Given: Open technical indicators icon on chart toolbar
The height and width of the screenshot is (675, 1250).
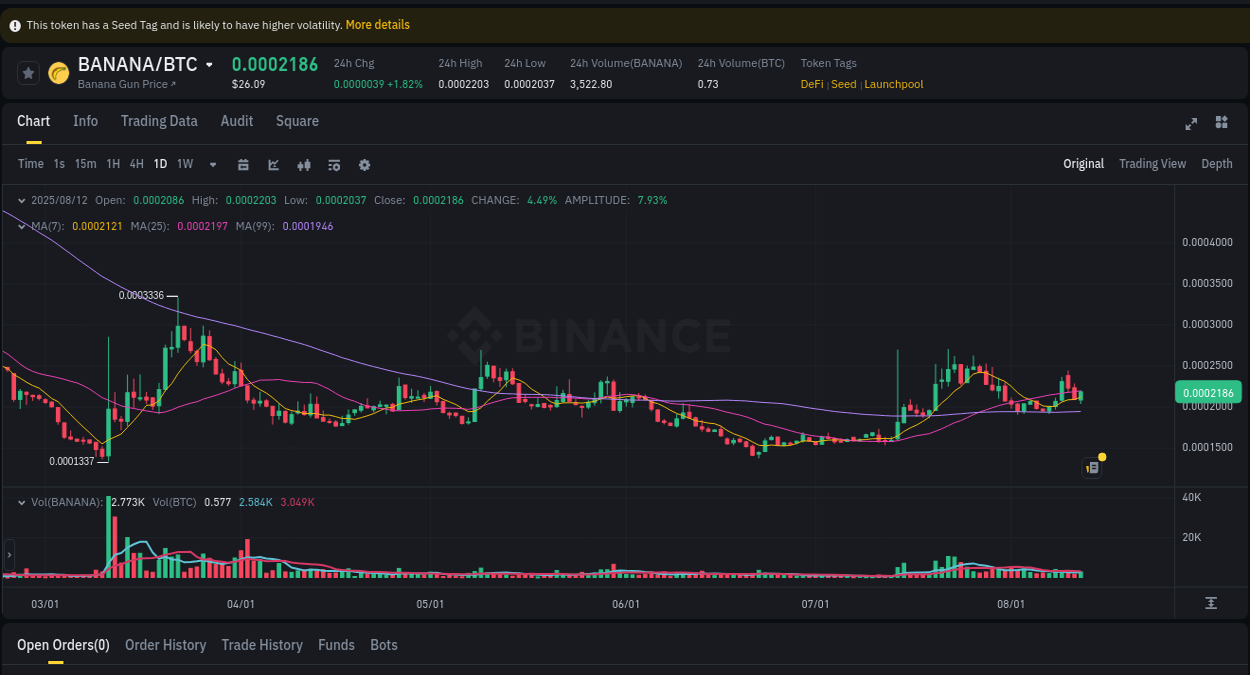Looking at the screenshot, I should tap(334, 164).
